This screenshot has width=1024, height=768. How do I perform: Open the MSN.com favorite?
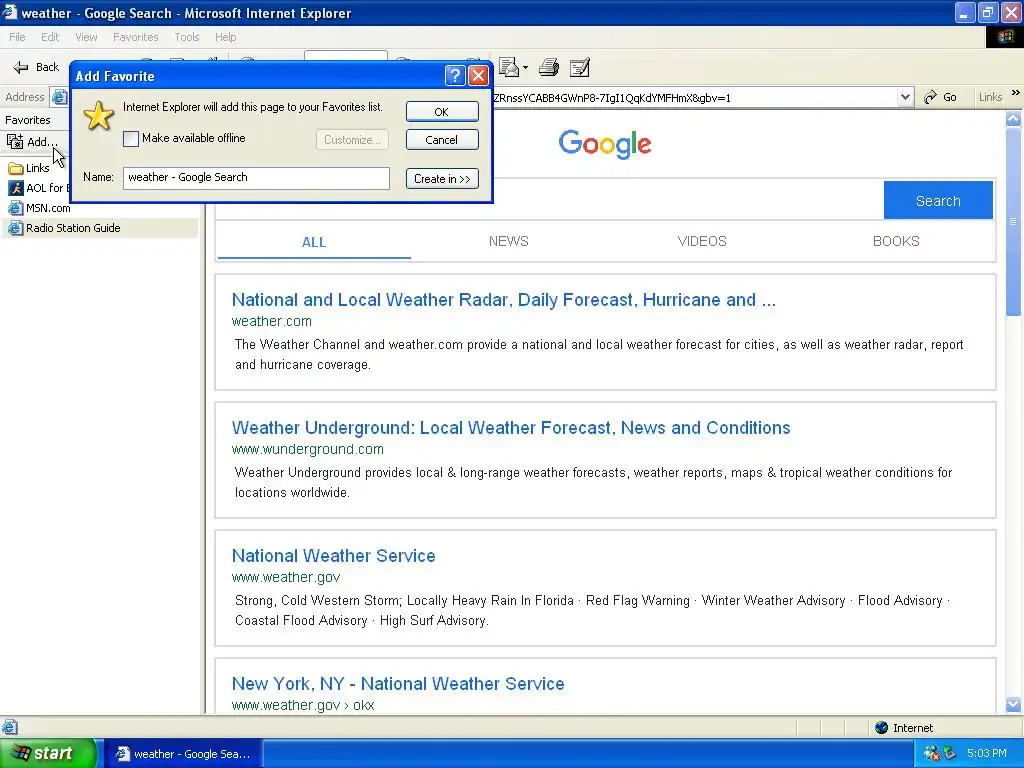point(39,208)
